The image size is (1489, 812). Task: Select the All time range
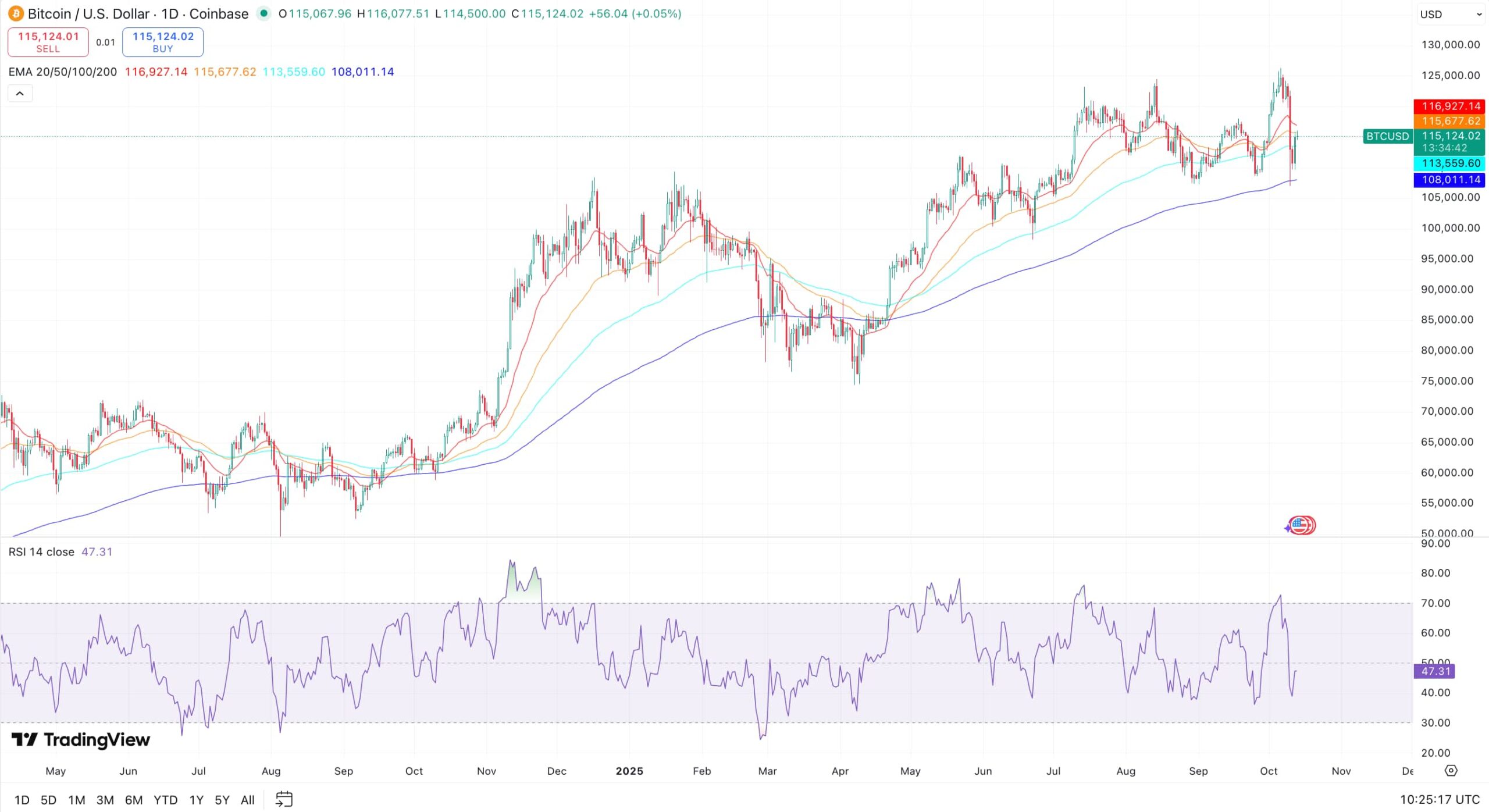[x=248, y=800]
